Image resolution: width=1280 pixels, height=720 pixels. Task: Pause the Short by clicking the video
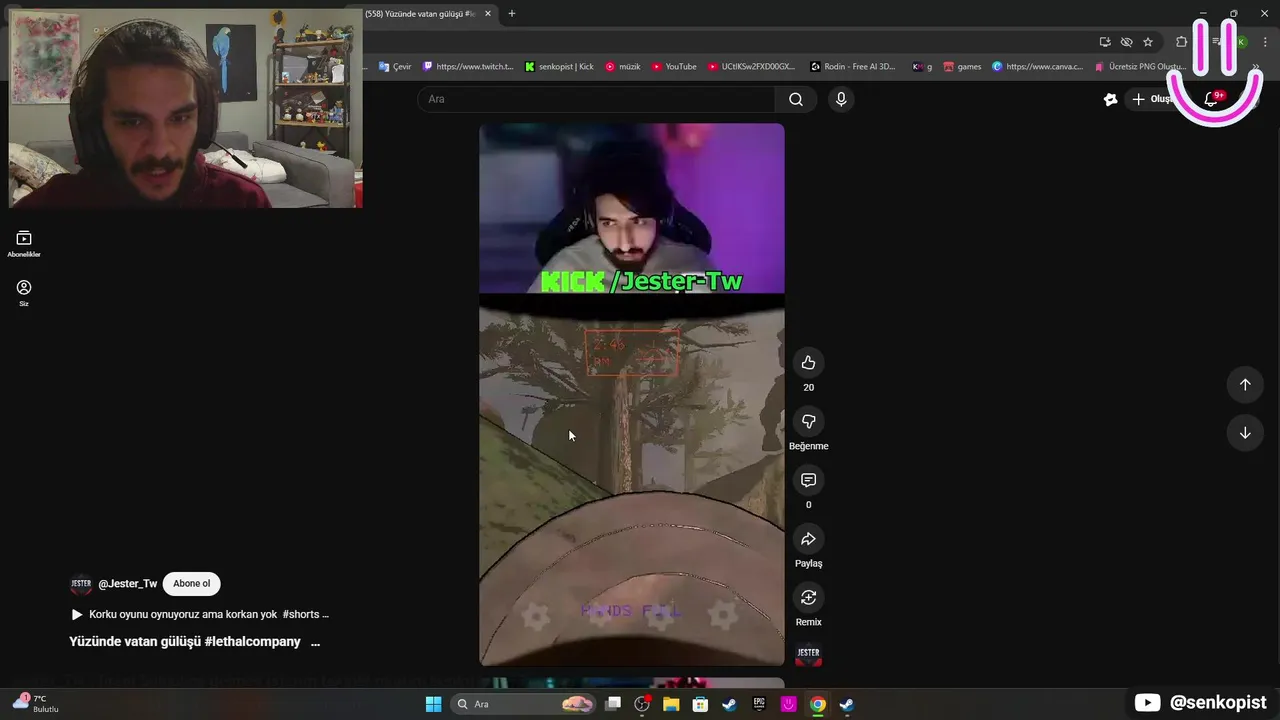pyautogui.click(x=632, y=394)
